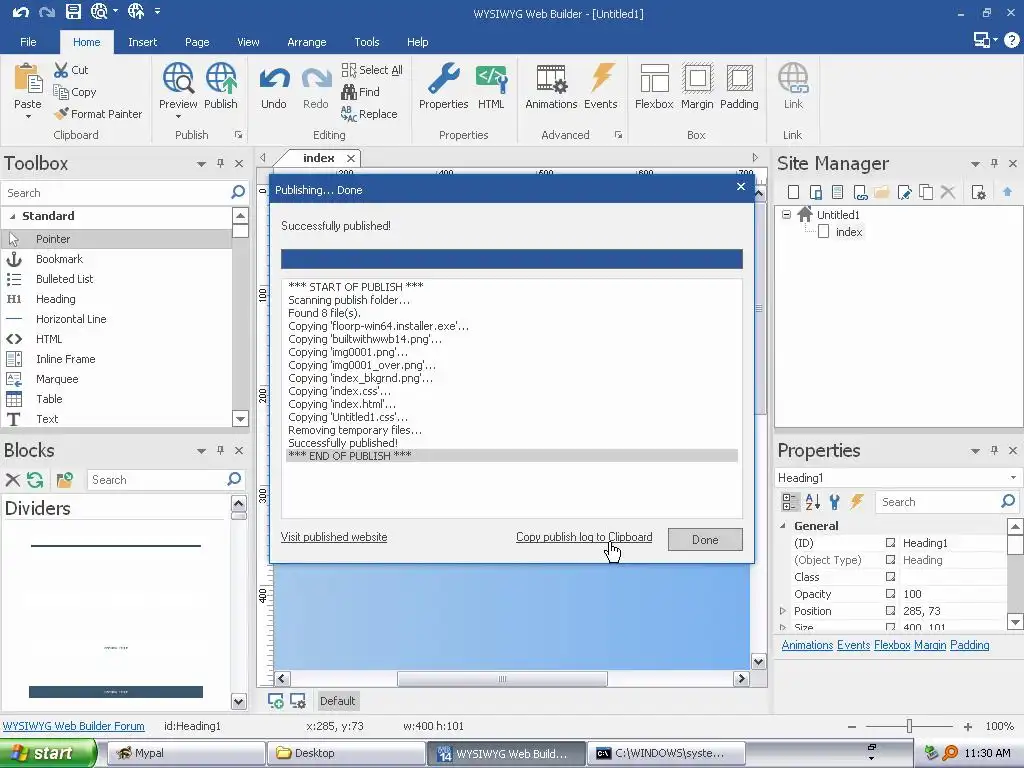Click the zoom out minus button
The height and width of the screenshot is (768, 1024).
pos(852,726)
